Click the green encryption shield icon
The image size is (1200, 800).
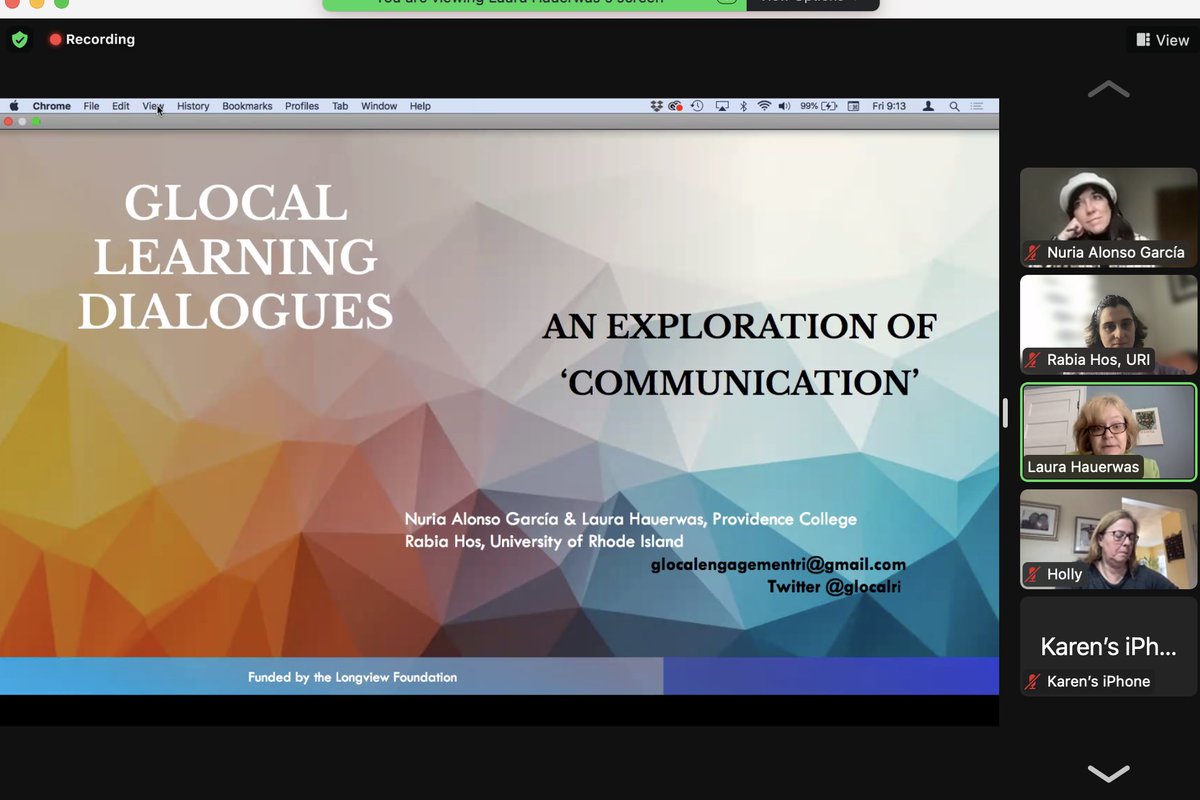point(20,40)
